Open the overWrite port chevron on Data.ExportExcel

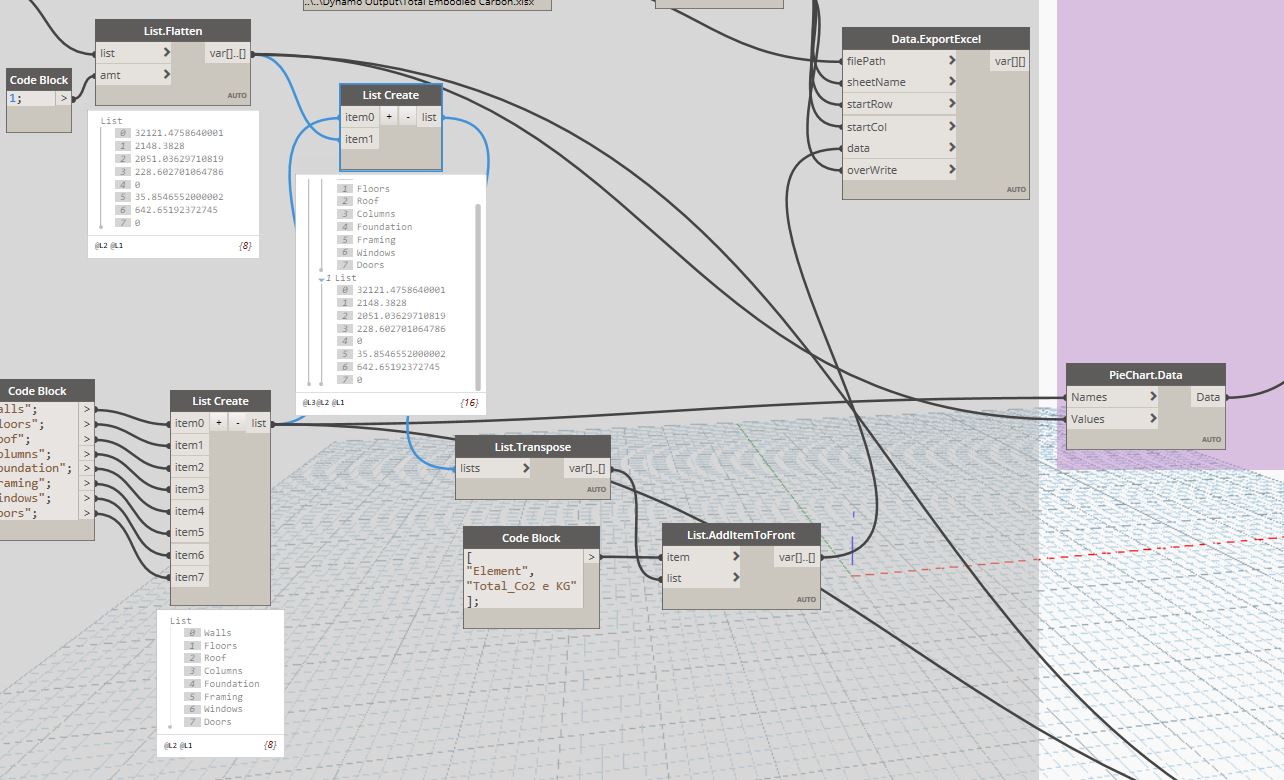(x=952, y=170)
